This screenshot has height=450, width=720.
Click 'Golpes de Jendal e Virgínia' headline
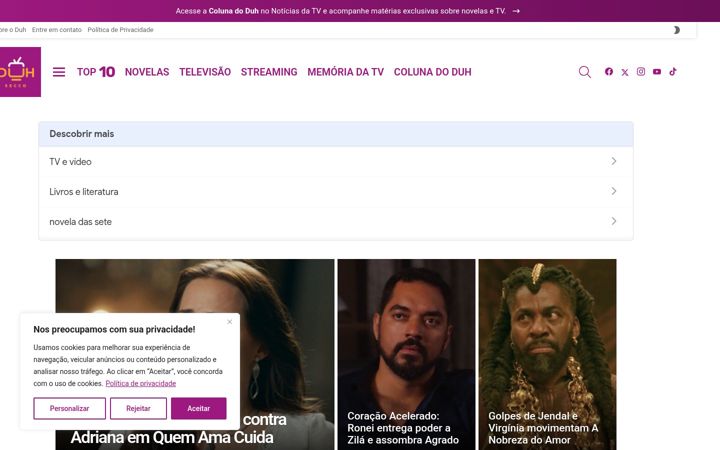click(x=543, y=428)
